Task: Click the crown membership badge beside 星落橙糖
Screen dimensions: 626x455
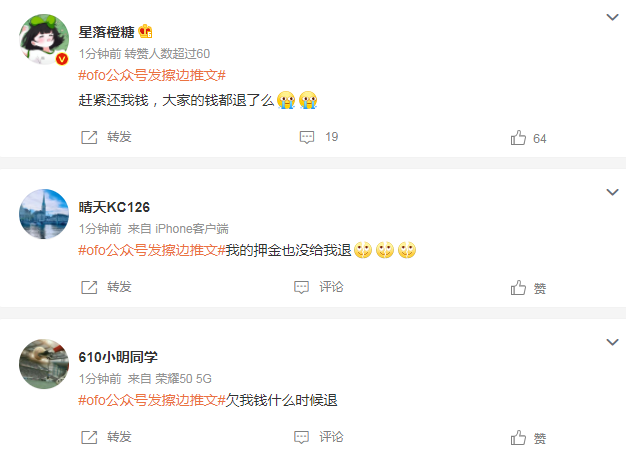Action: (x=145, y=32)
